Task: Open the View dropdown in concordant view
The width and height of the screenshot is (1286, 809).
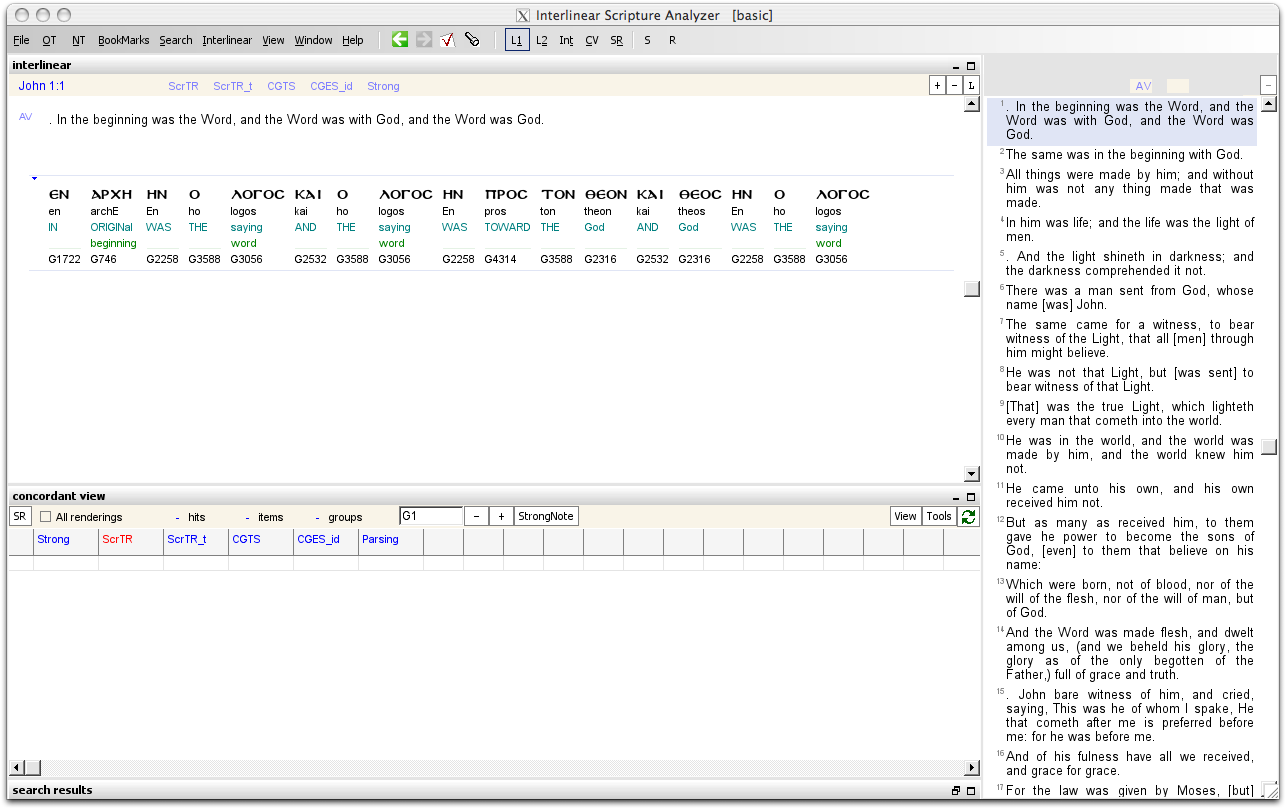Action: click(x=905, y=517)
